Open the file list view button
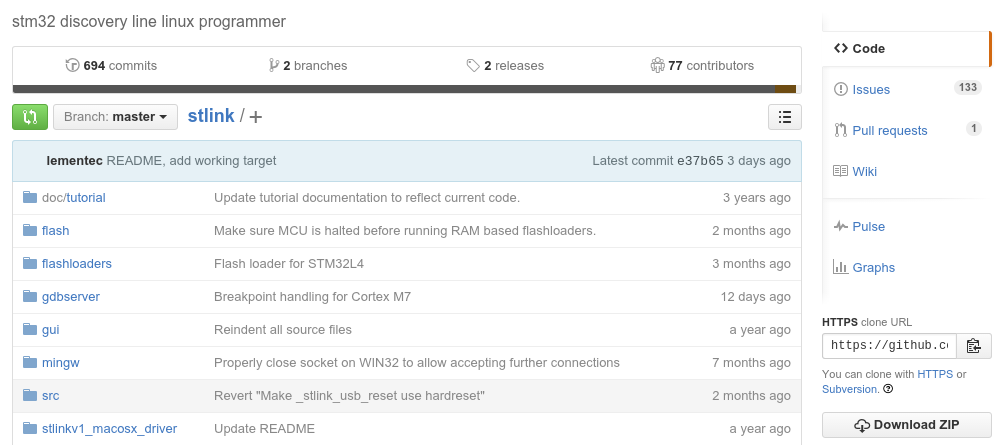 coord(784,117)
